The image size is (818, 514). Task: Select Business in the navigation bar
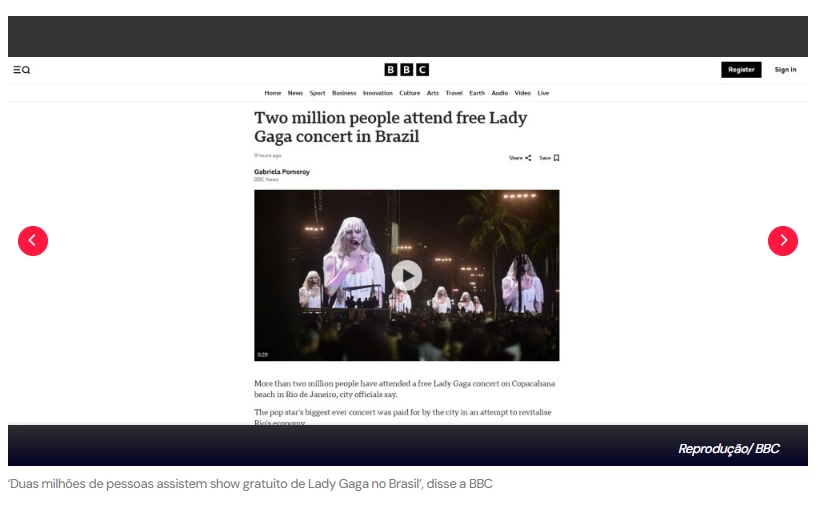click(344, 93)
